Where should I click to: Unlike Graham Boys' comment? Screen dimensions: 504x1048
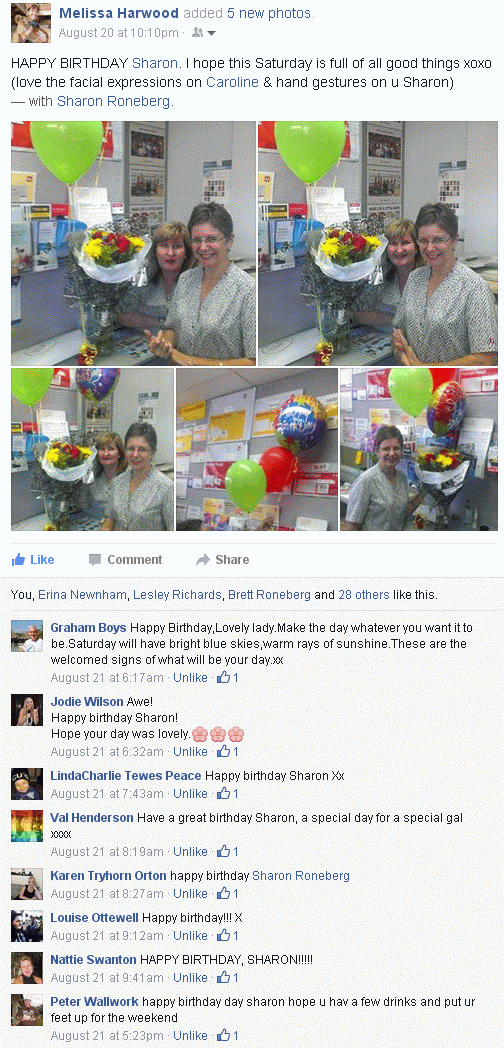pyautogui.click(x=191, y=678)
